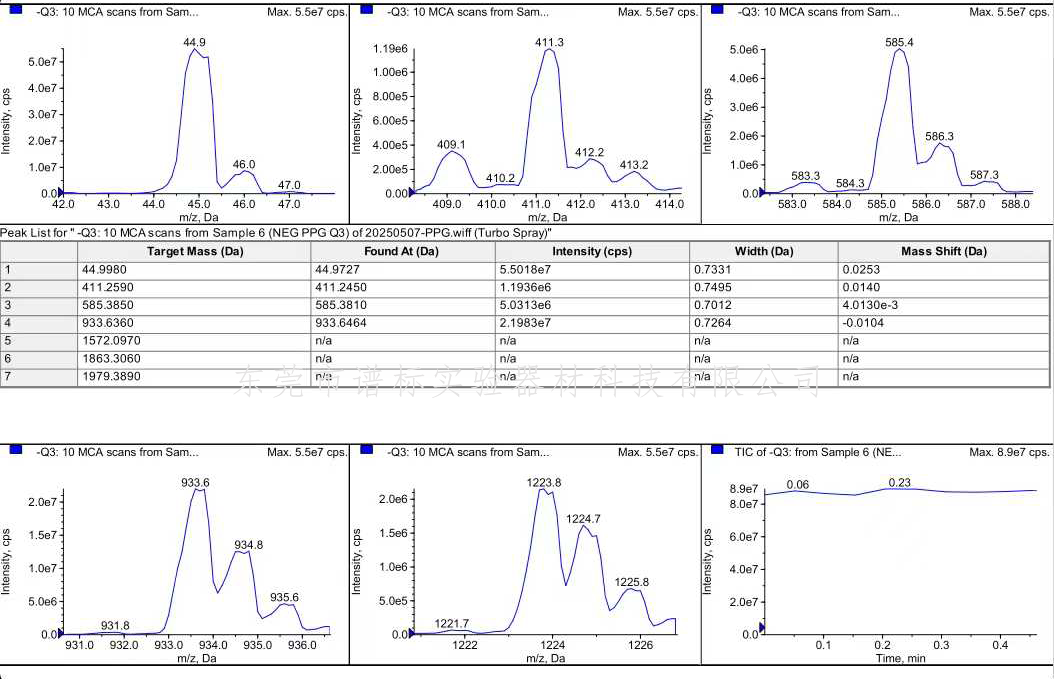The width and height of the screenshot is (1054, 679).
Task: Click the Width (Da) column header
Action: click(x=763, y=251)
